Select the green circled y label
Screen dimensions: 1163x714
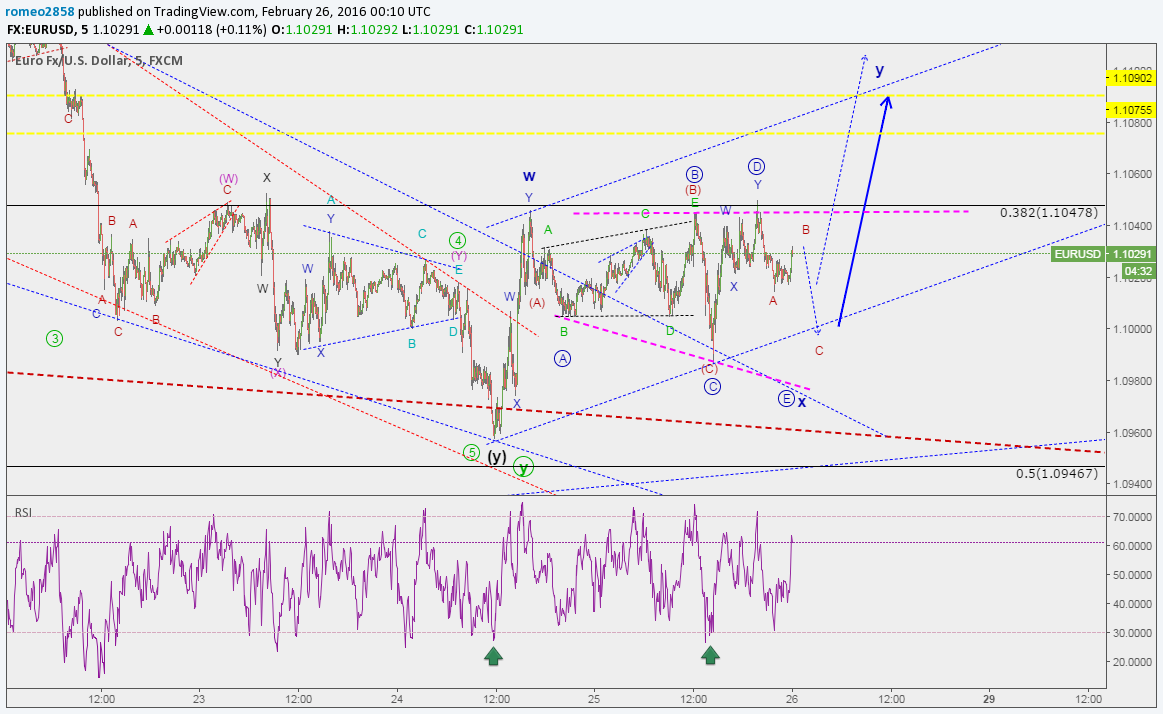[x=524, y=468]
